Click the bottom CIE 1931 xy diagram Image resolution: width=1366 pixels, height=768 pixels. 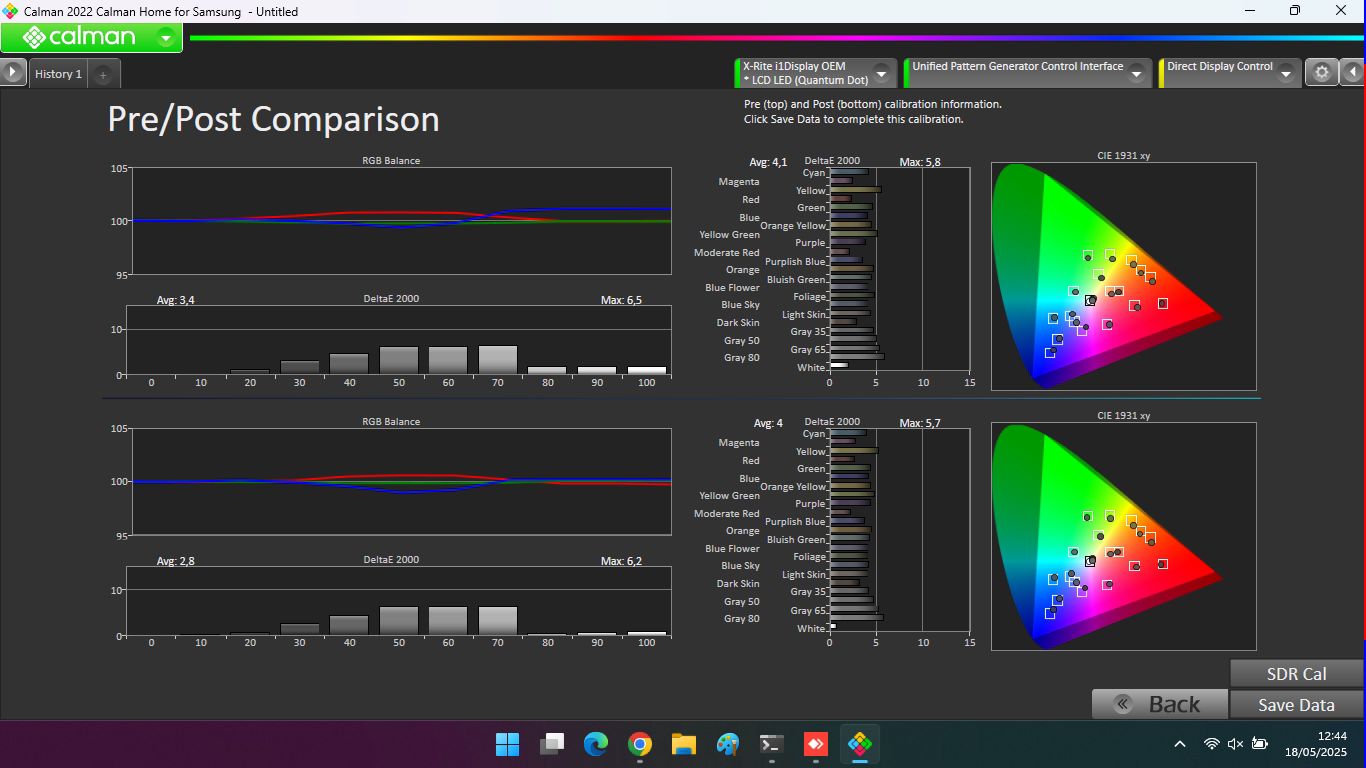click(1123, 536)
